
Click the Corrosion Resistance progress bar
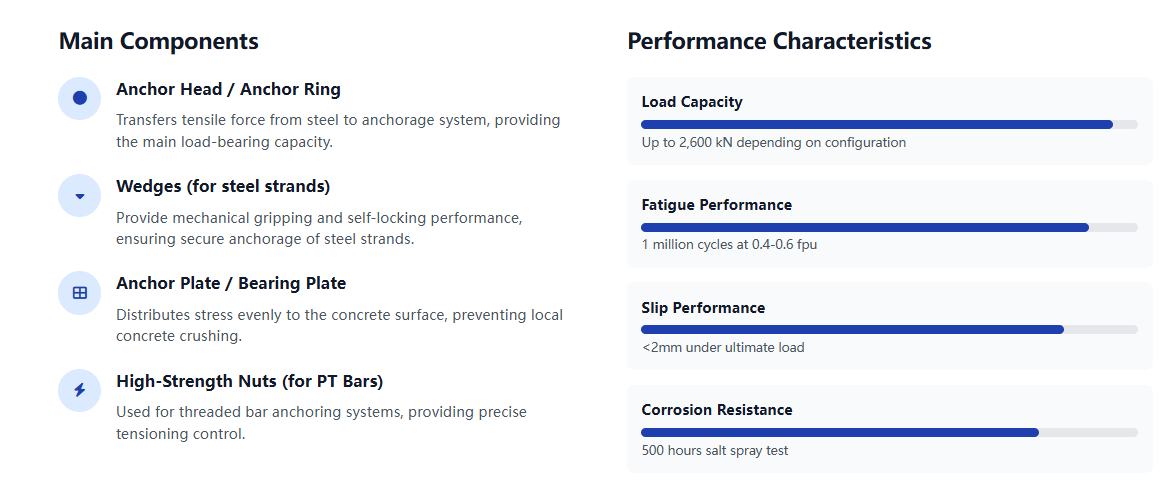889,433
